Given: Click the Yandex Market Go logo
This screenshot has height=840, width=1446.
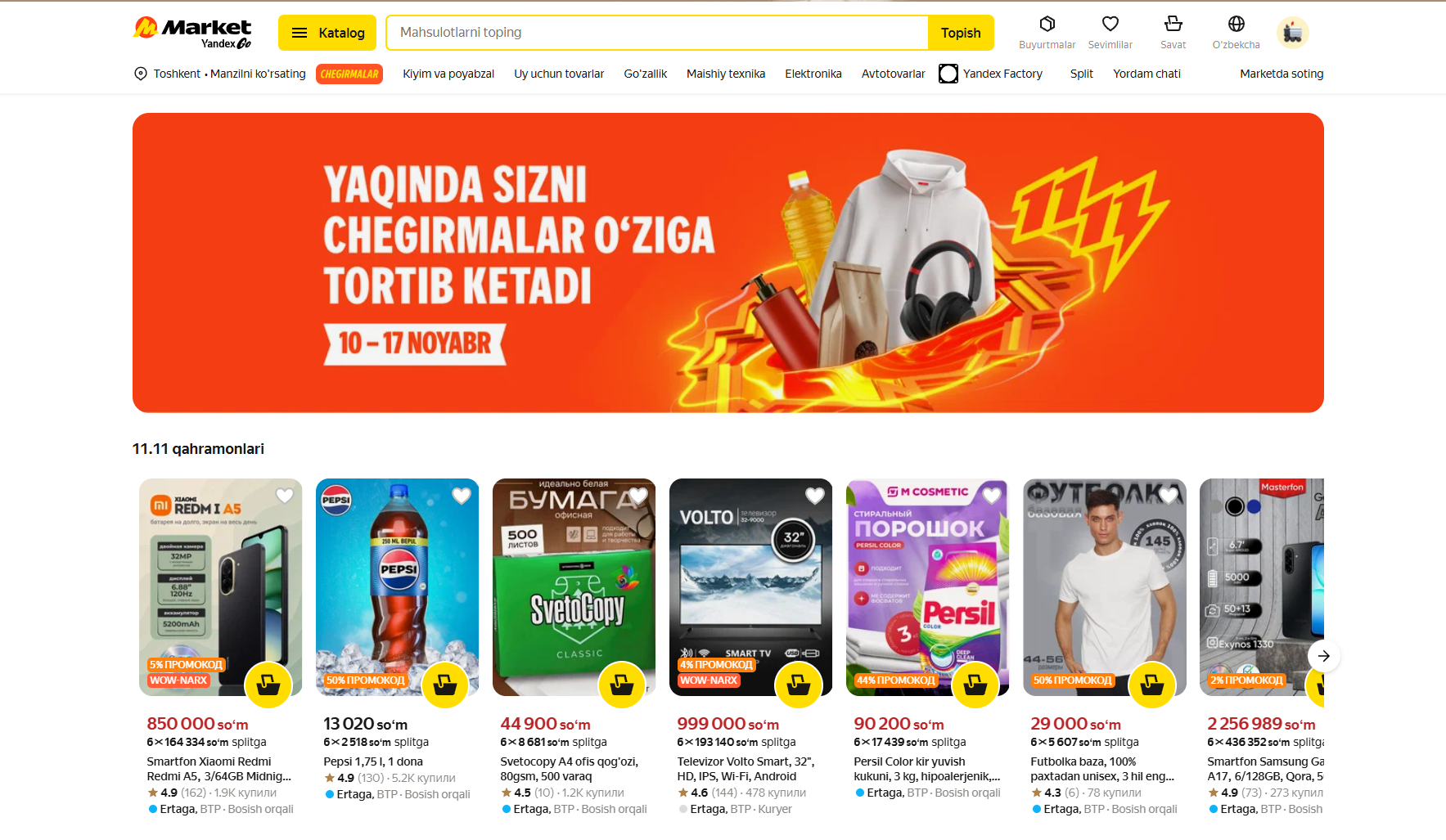Looking at the screenshot, I should point(192,33).
